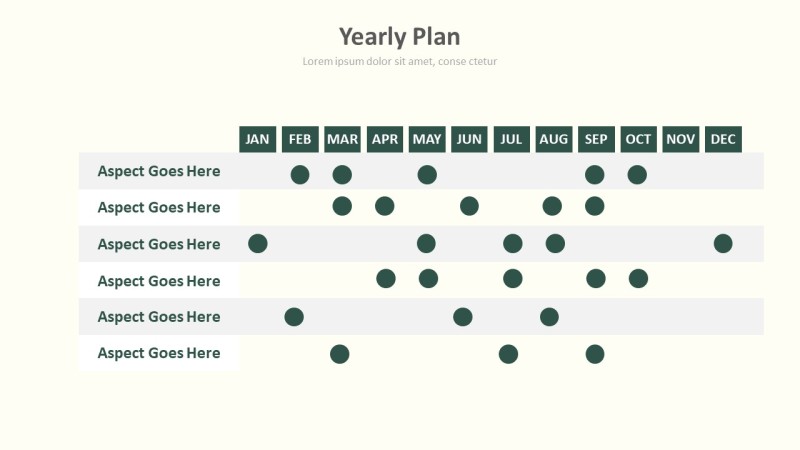Click the JAN month header
Image resolution: width=800 pixels, height=450 pixels.
[x=258, y=139]
